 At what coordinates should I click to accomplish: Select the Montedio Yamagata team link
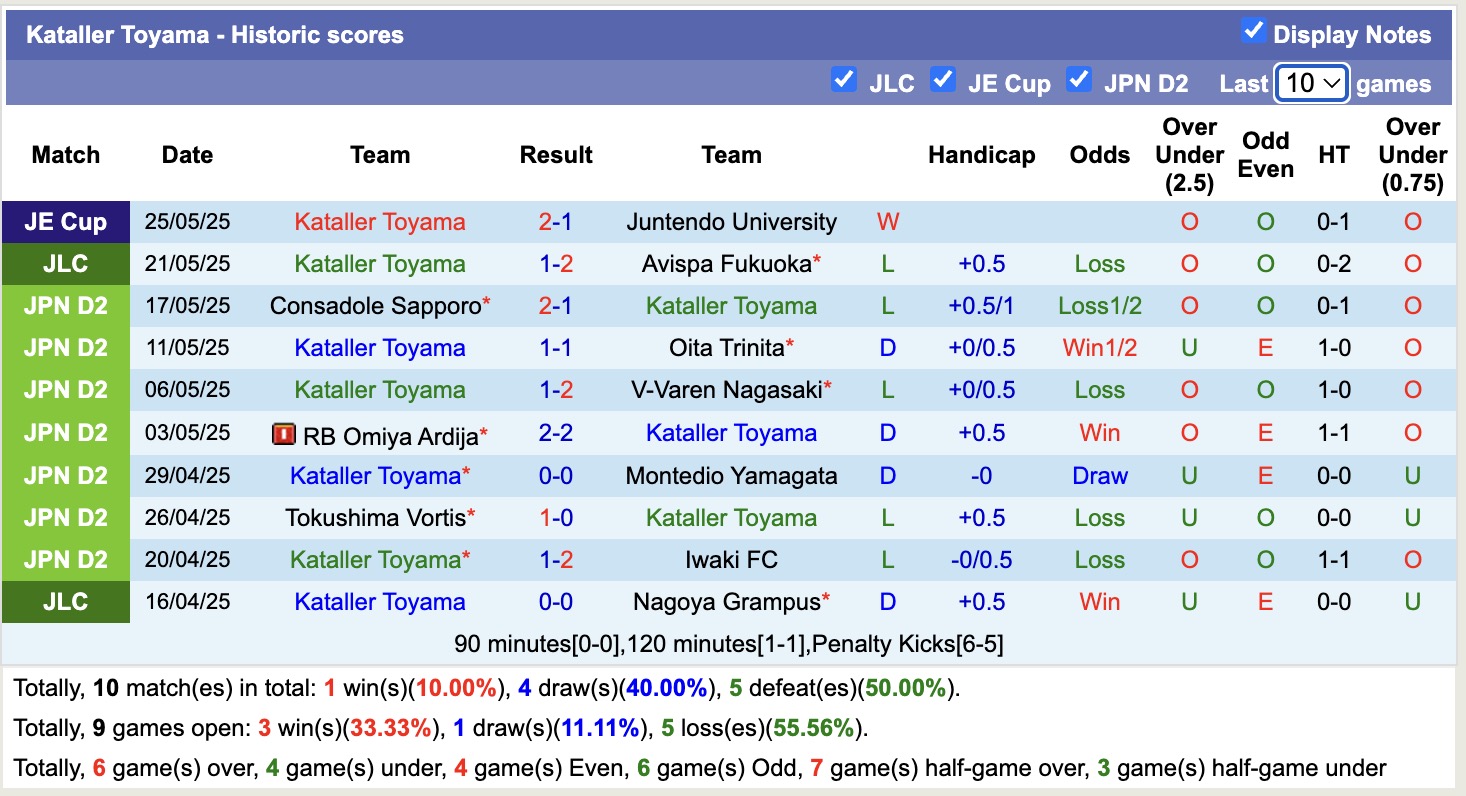[731, 476]
